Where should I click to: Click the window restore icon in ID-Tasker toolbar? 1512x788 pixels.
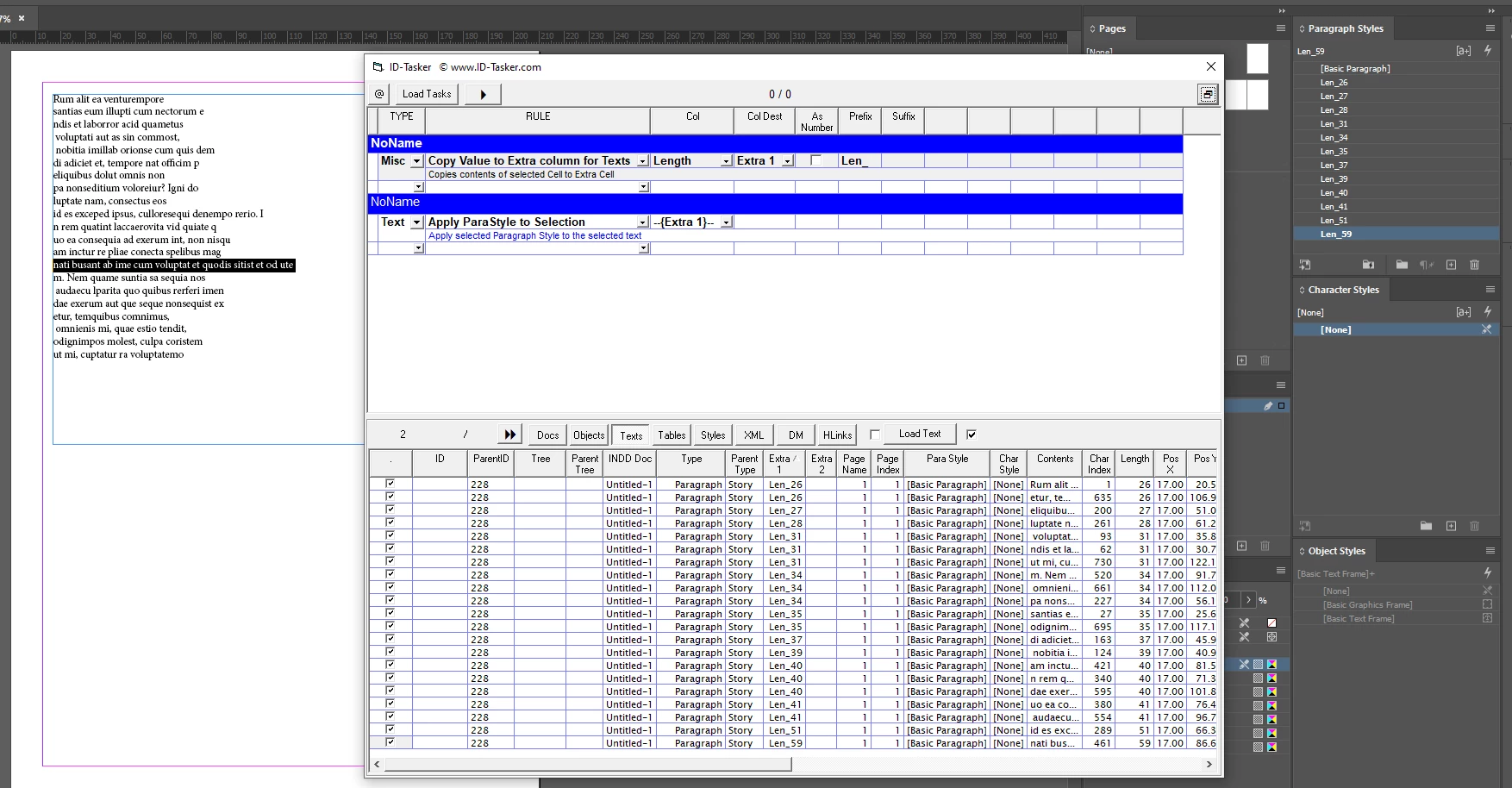(x=1208, y=95)
